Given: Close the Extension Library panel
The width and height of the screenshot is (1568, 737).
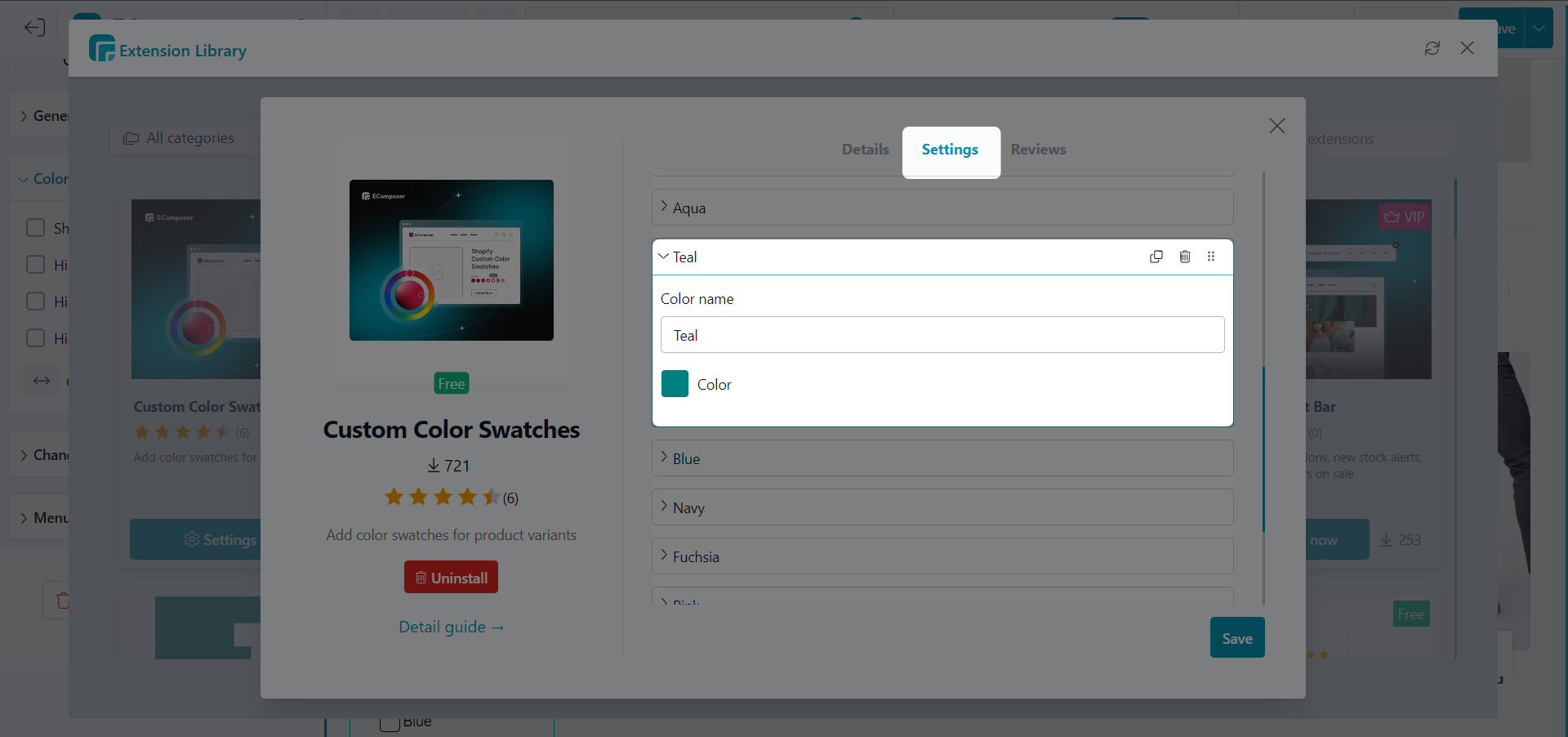Looking at the screenshot, I should [x=1467, y=48].
